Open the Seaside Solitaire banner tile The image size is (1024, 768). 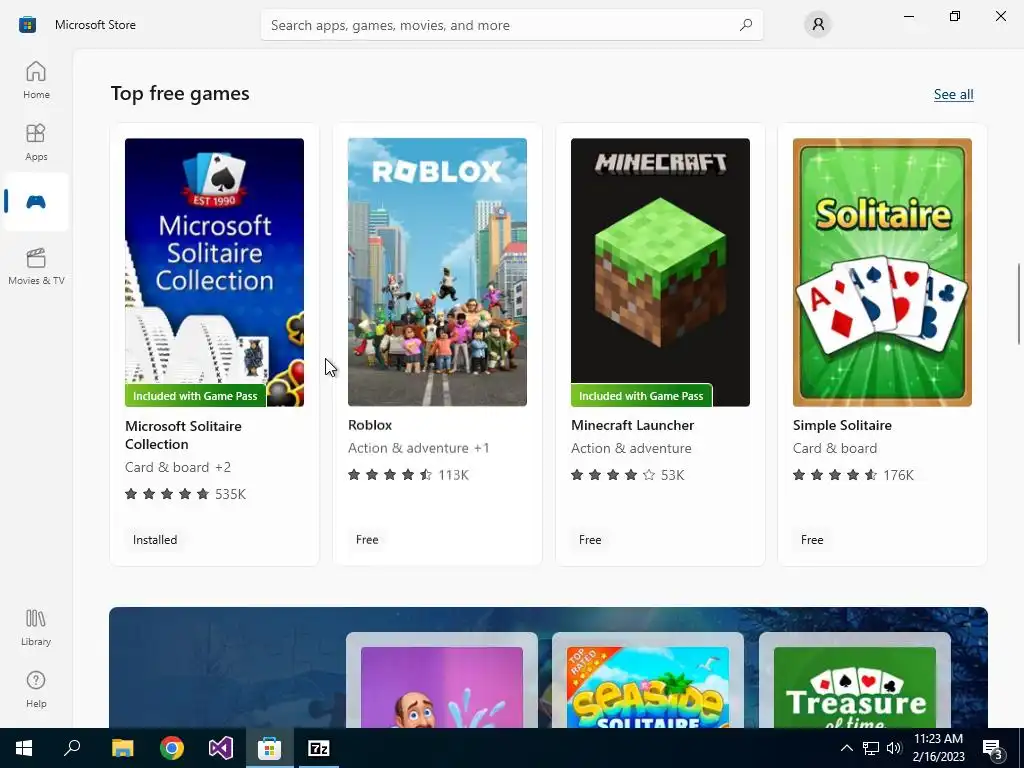point(648,680)
